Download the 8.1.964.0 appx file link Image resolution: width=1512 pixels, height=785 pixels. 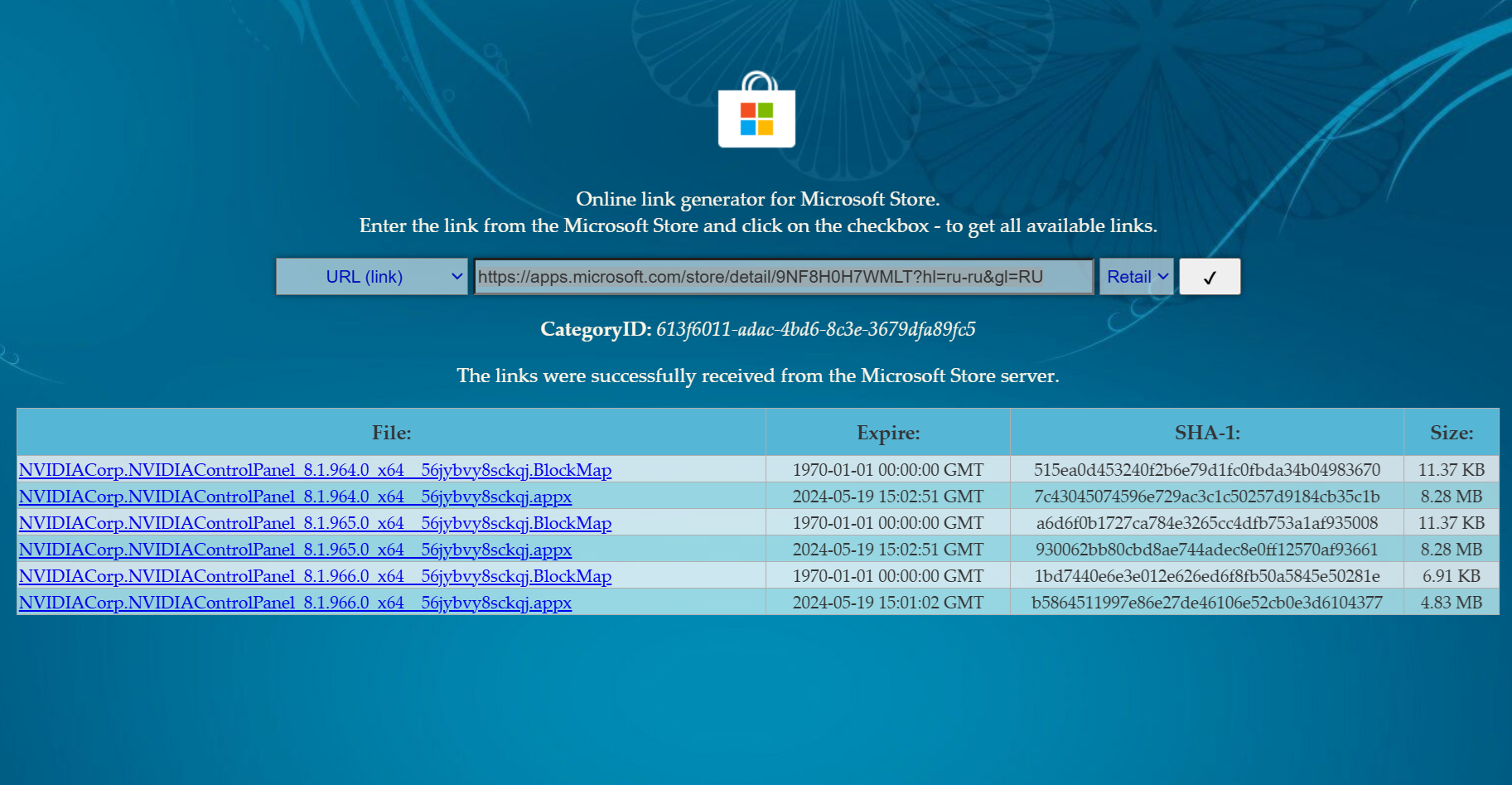coord(295,497)
